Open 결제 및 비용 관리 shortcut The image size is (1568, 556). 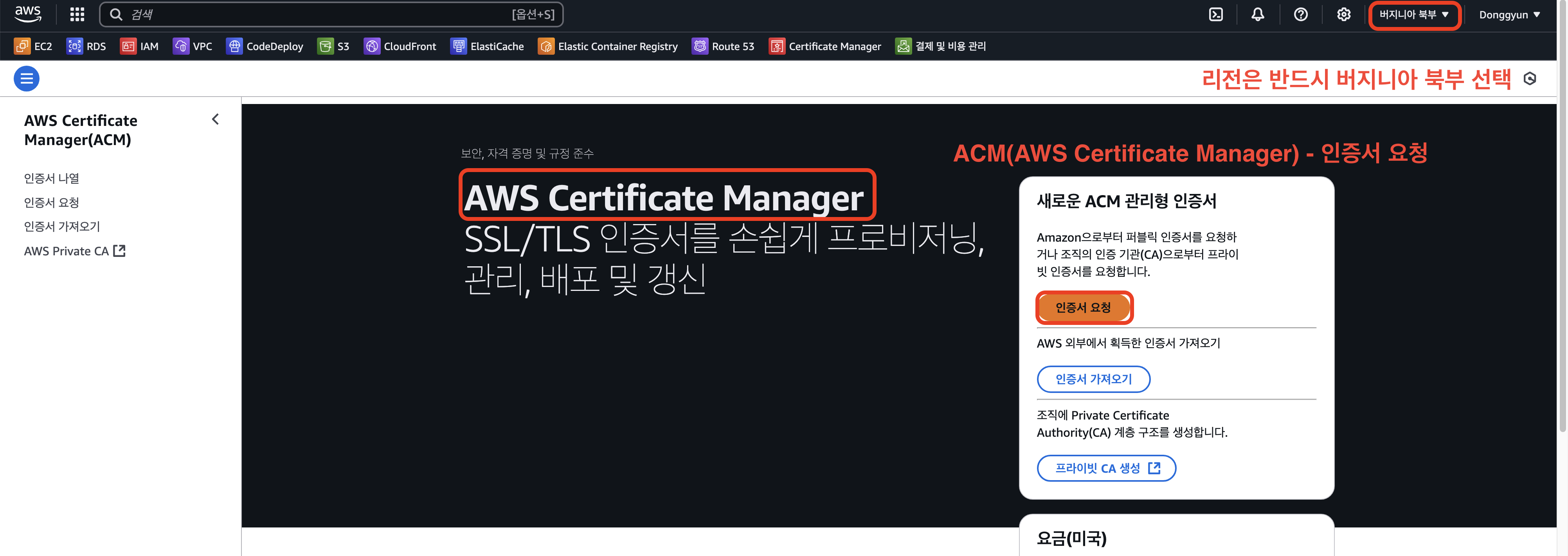(x=940, y=46)
